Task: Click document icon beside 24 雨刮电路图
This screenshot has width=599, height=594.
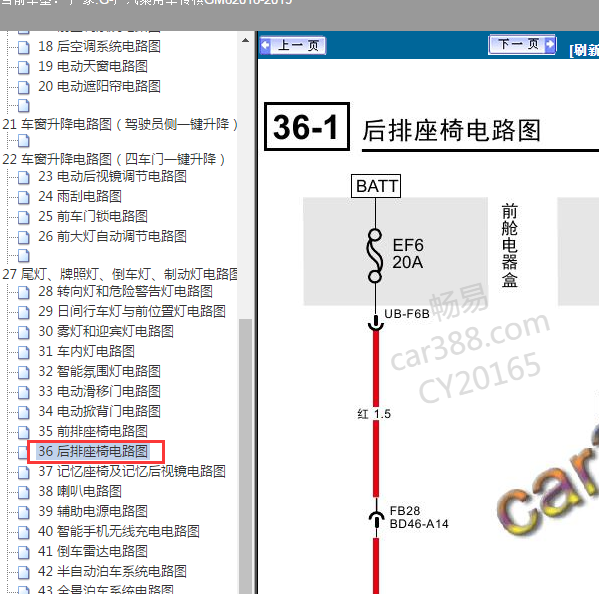Action: pos(24,197)
